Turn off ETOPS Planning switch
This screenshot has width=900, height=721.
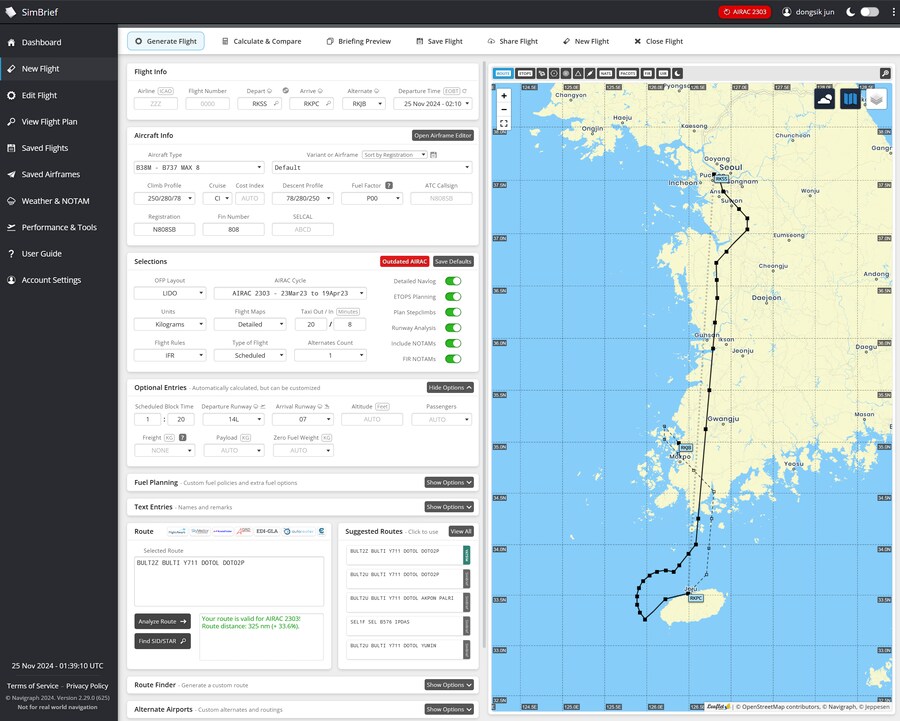(453, 297)
